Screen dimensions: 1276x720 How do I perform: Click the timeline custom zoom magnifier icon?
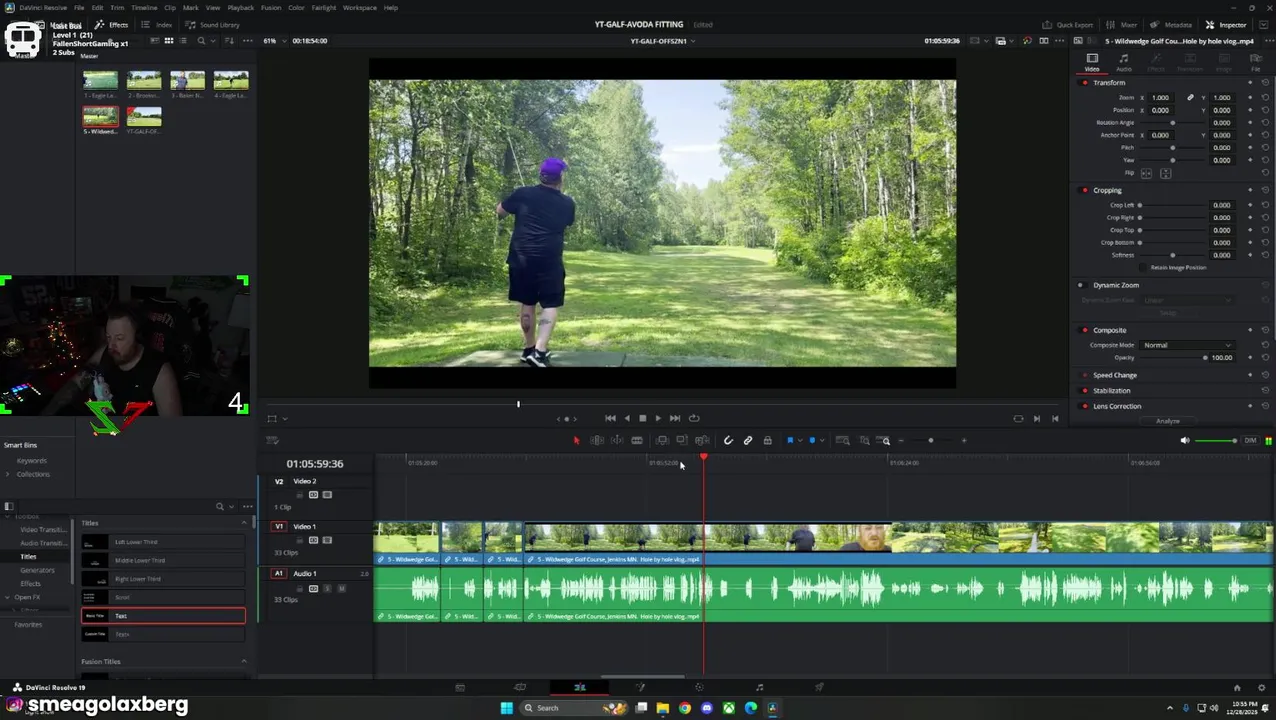tap(885, 440)
